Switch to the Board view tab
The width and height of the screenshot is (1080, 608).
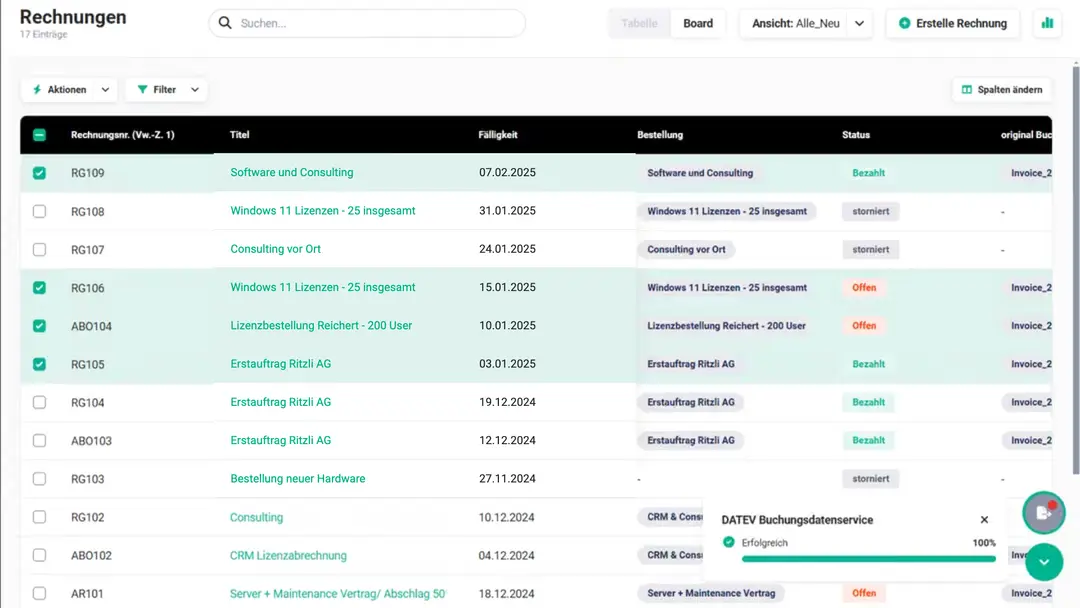[x=698, y=23]
